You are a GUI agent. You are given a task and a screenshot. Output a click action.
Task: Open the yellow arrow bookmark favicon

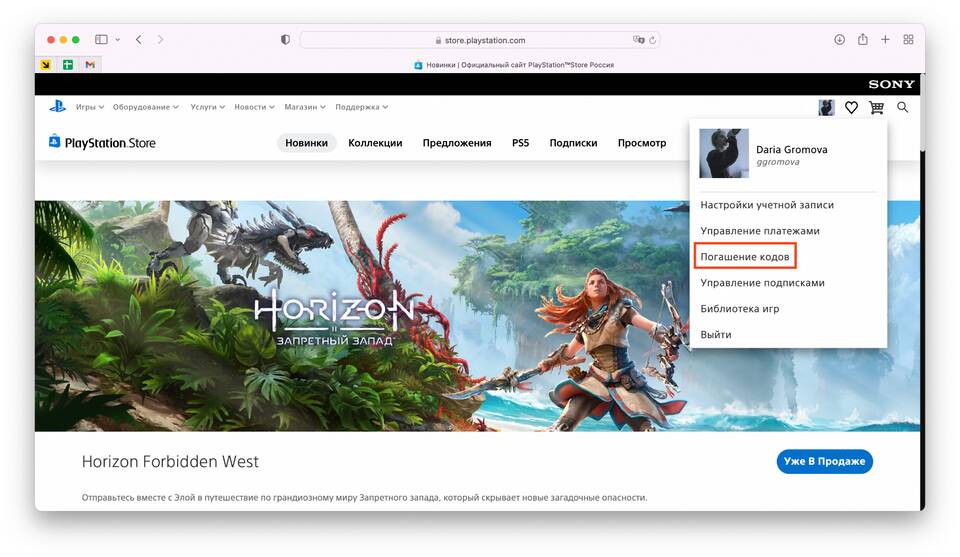(45, 64)
